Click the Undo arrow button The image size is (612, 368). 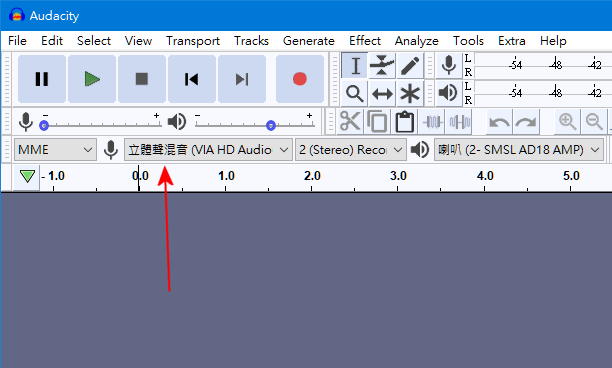(x=499, y=122)
